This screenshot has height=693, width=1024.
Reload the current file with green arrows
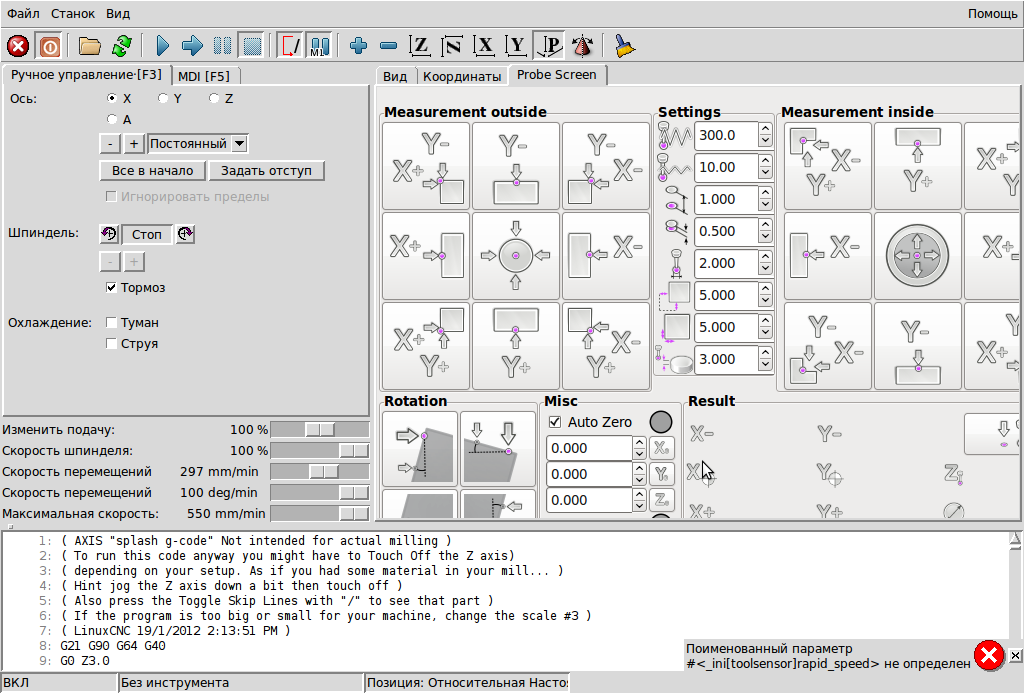[121, 46]
